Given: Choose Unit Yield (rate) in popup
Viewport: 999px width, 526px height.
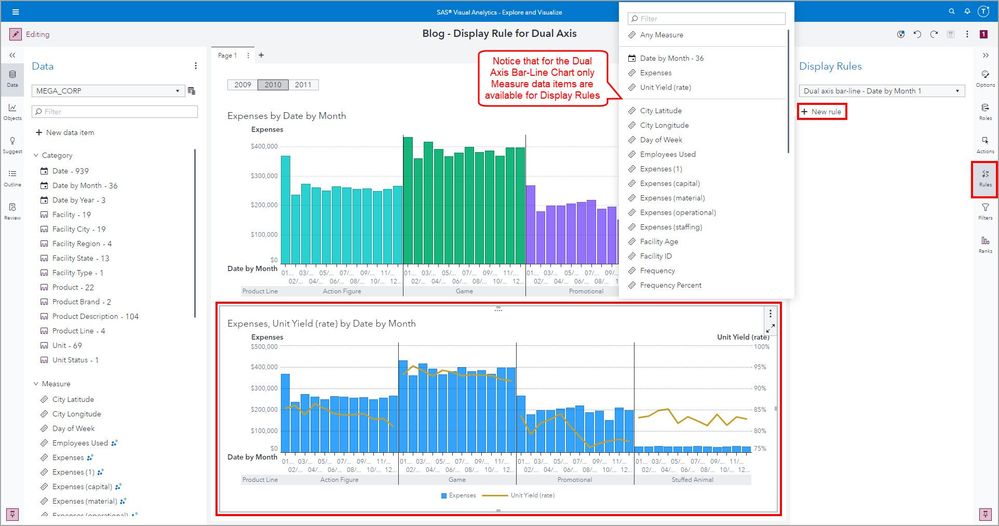Looking at the screenshot, I should click(x=659, y=87).
